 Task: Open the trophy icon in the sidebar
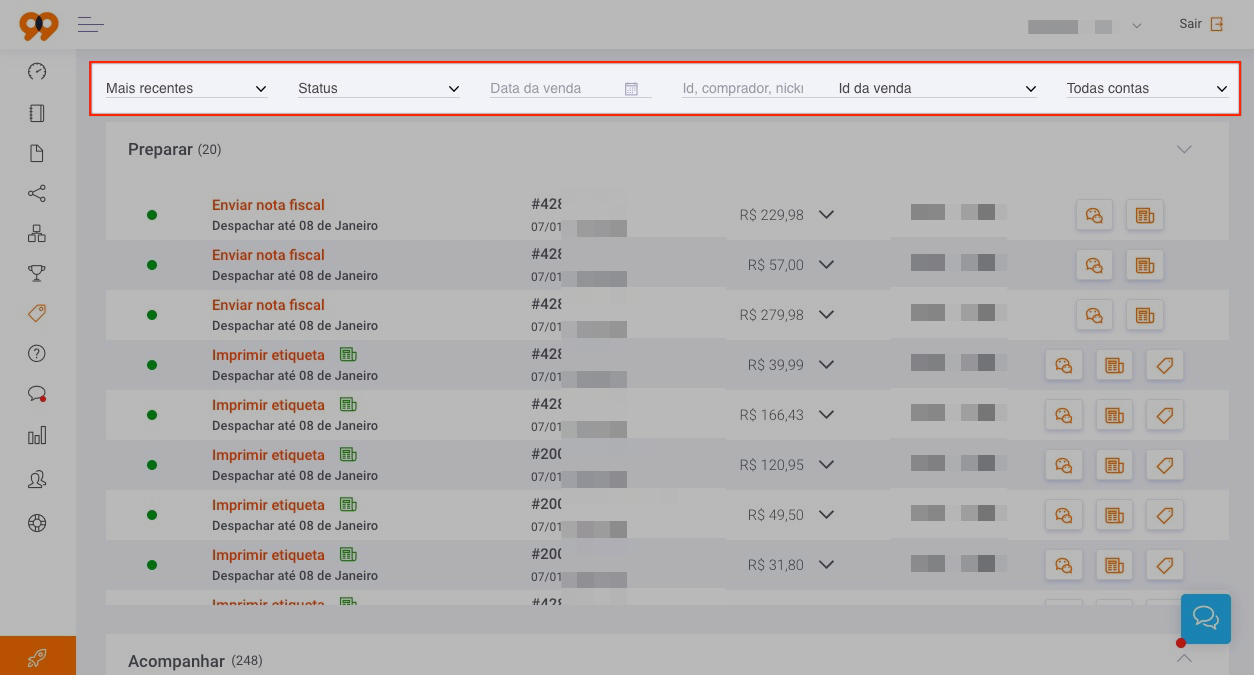point(37,273)
